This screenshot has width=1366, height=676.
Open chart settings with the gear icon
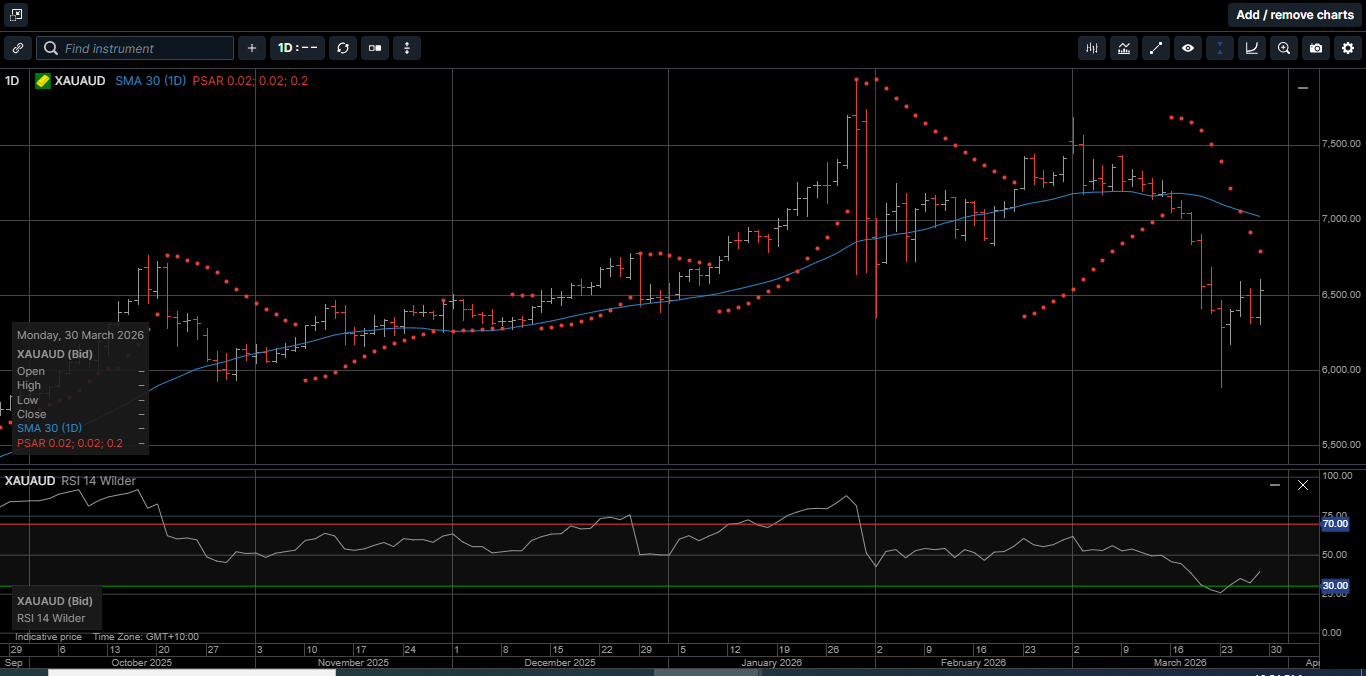pyautogui.click(x=1348, y=47)
